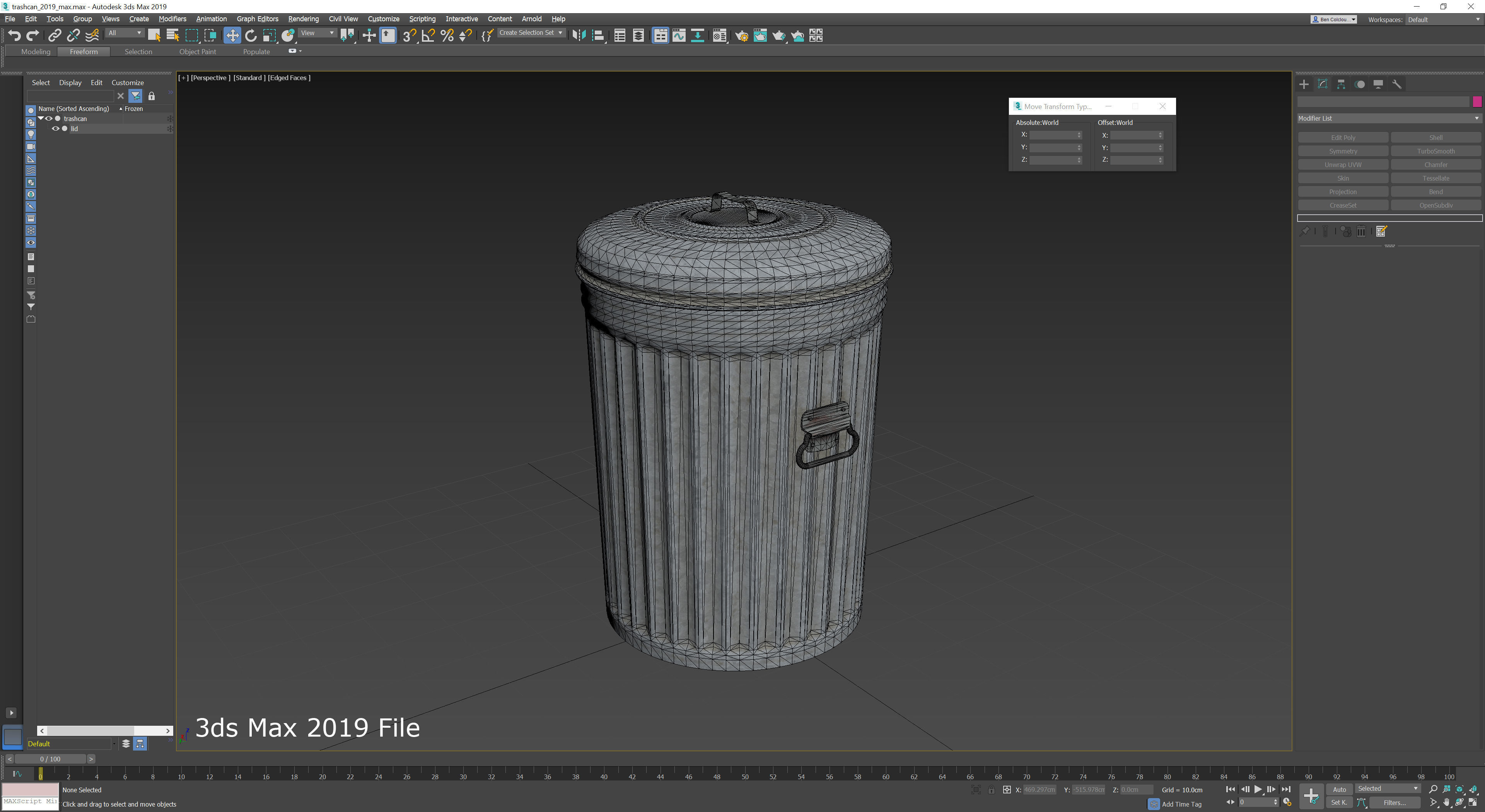Open the Create tab plus icon in the command panel
Viewport: 1485px width, 812px height.
(x=1304, y=84)
